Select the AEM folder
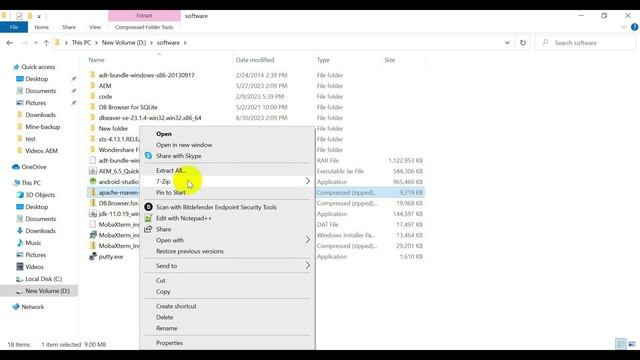Screen dimensions: 640x360 tap(105, 86)
